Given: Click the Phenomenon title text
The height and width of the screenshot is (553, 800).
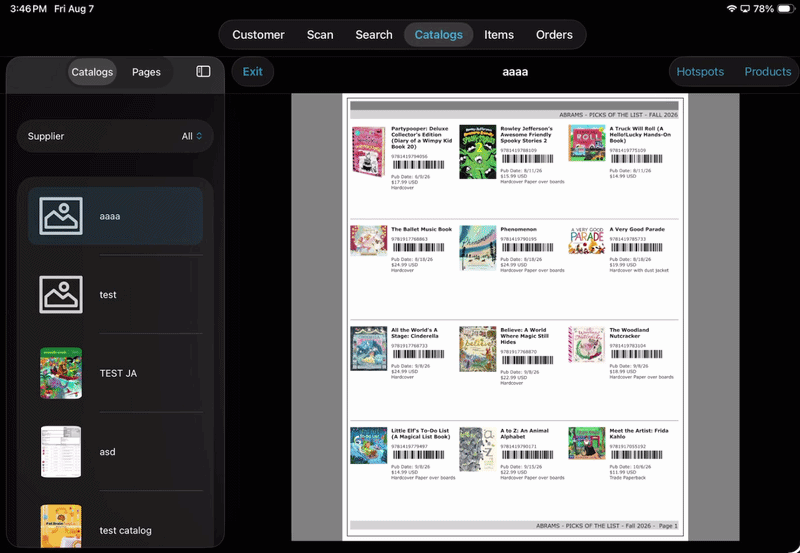Looking at the screenshot, I should [x=518, y=229].
